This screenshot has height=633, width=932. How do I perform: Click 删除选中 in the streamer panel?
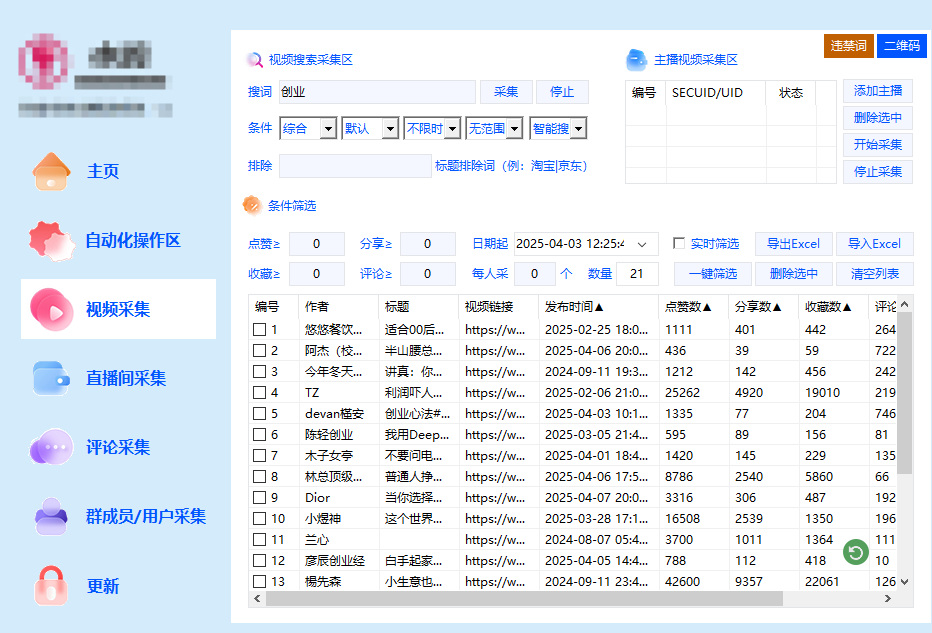pyautogui.click(x=878, y=118)
